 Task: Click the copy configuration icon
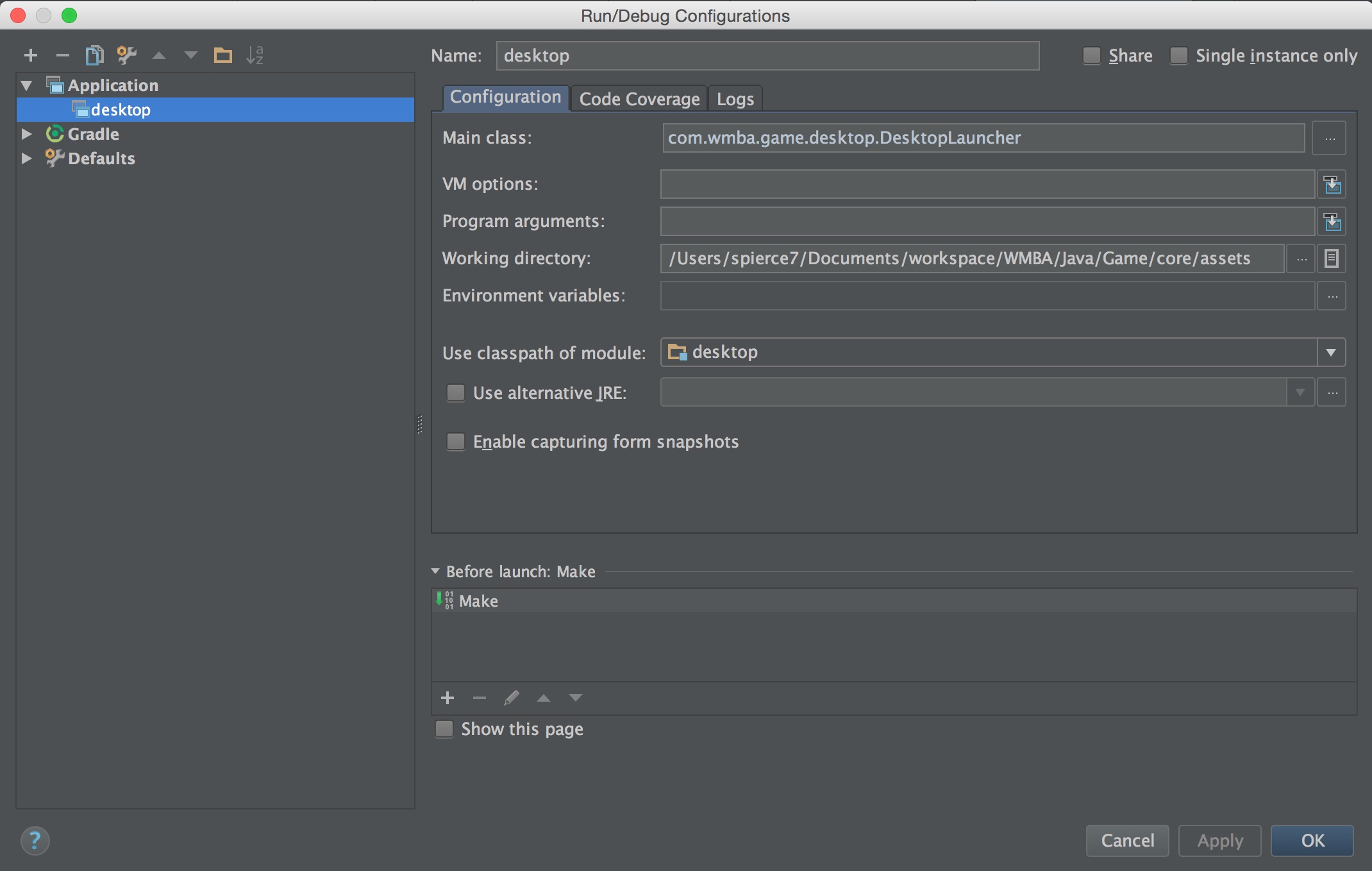94,55
